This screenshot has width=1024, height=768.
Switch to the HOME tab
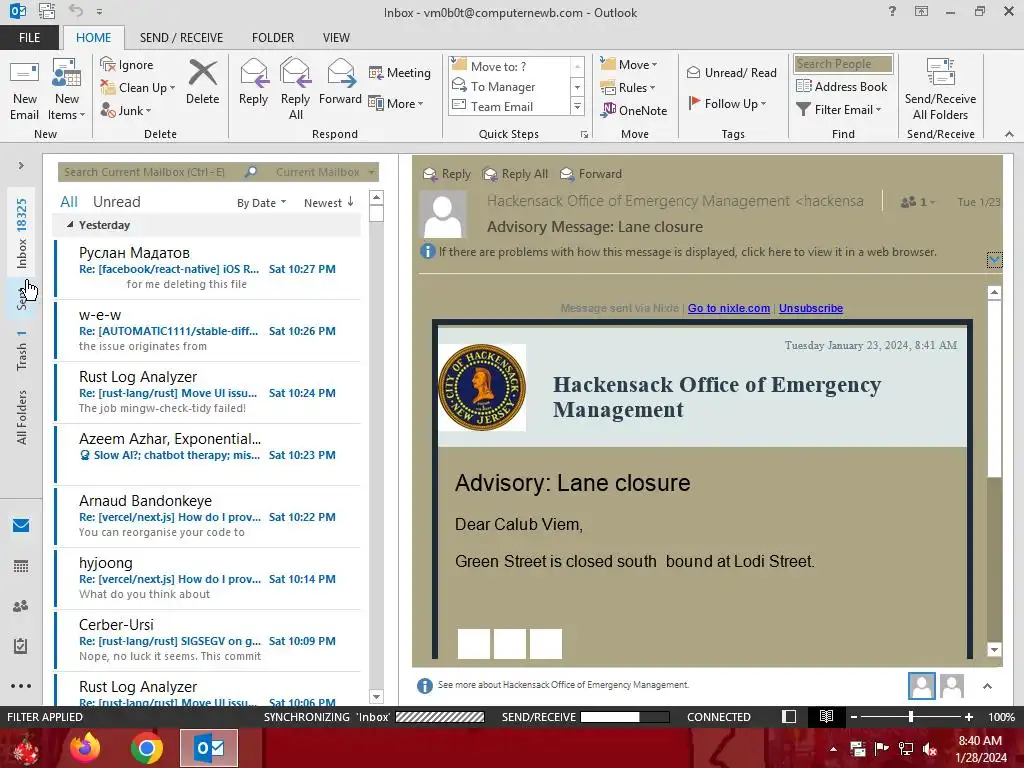tap(93, 38)
